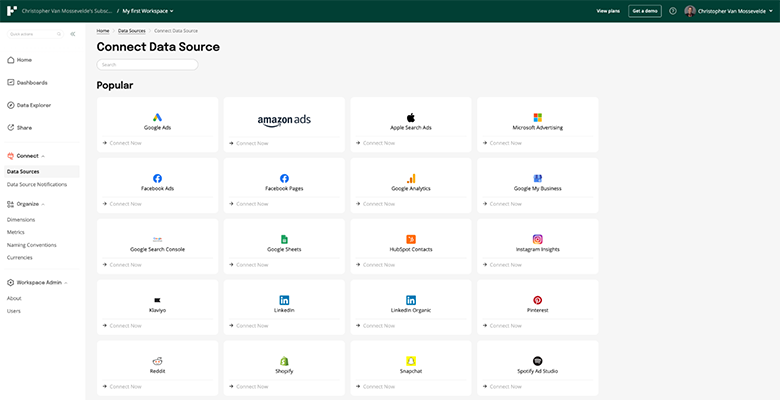Click Connect Now under Google Analytics

(x=376, y=204)
